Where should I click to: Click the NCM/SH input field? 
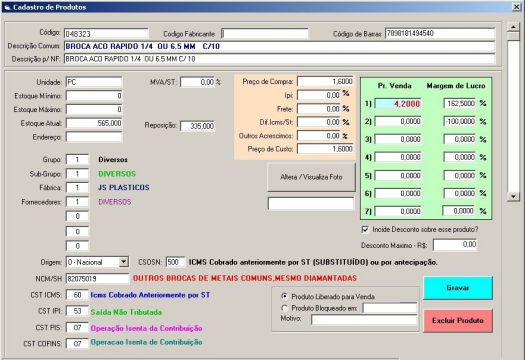tap(97, 278)
